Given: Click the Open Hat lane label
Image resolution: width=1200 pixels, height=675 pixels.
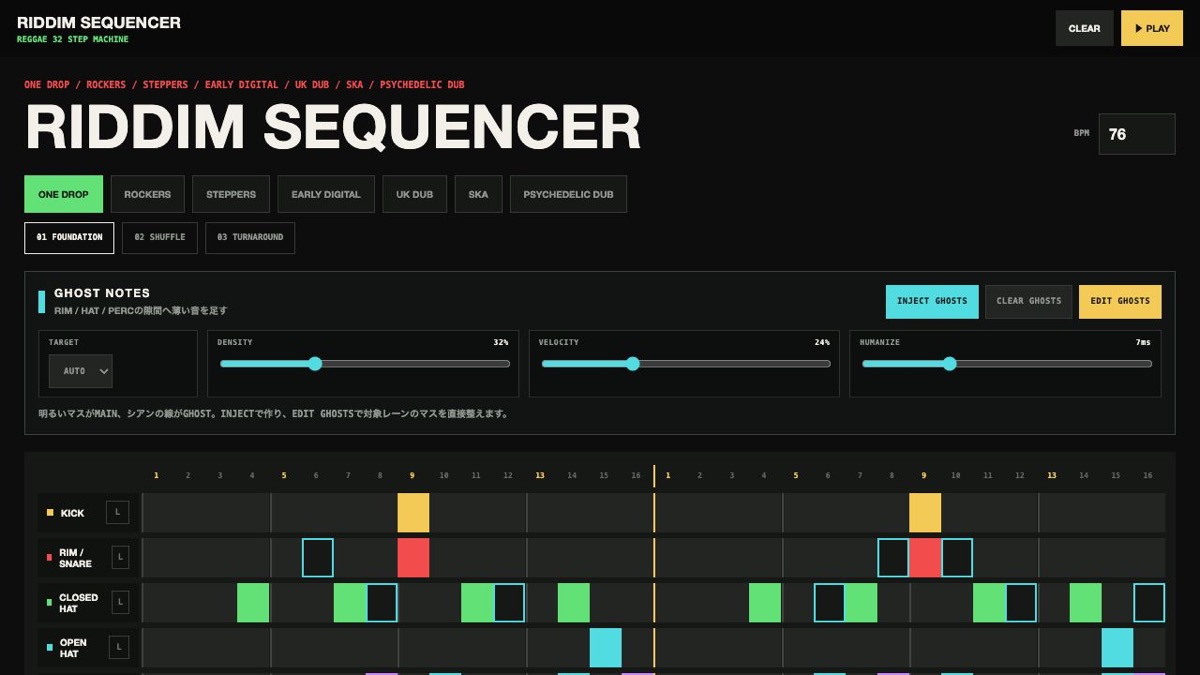Looking at the screenshot, I should (x=73, y=648).
